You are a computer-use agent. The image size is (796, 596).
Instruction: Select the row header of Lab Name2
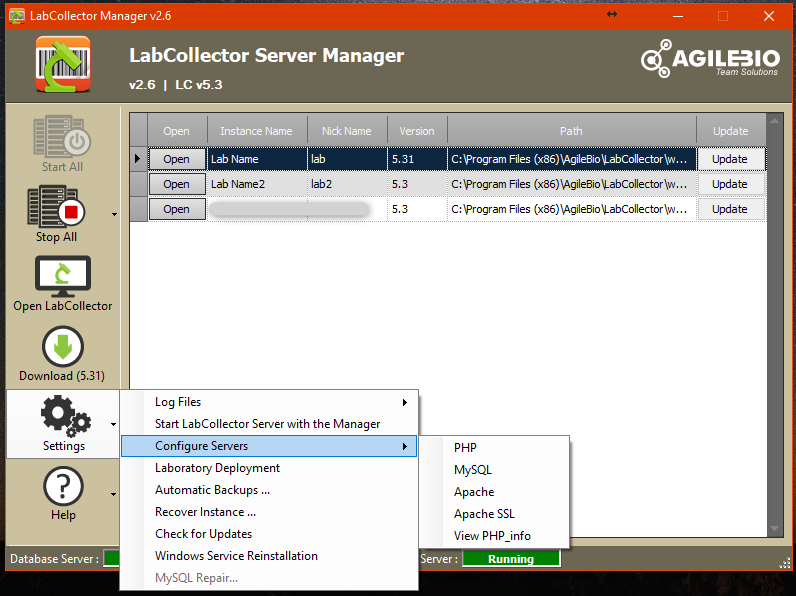pyautogui.click(x=139, y=184)
